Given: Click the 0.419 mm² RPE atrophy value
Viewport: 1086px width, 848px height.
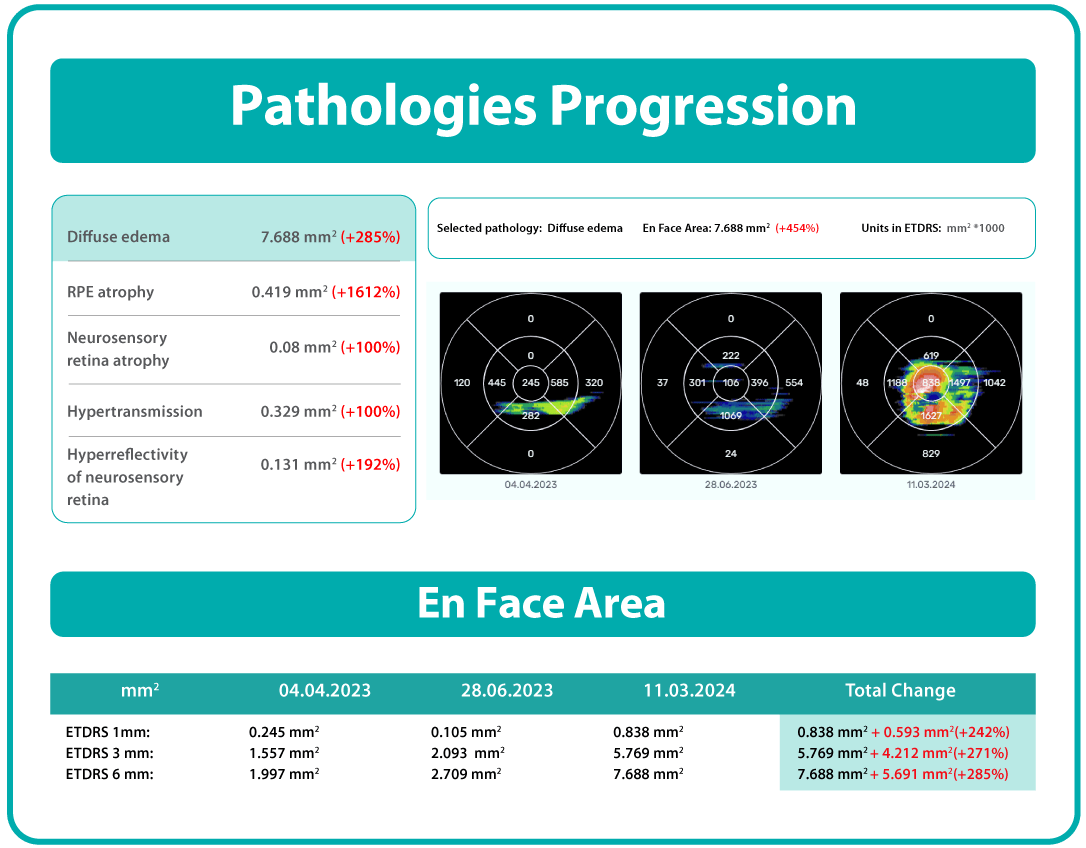Looking at the screenshot, I should [290, 292].
